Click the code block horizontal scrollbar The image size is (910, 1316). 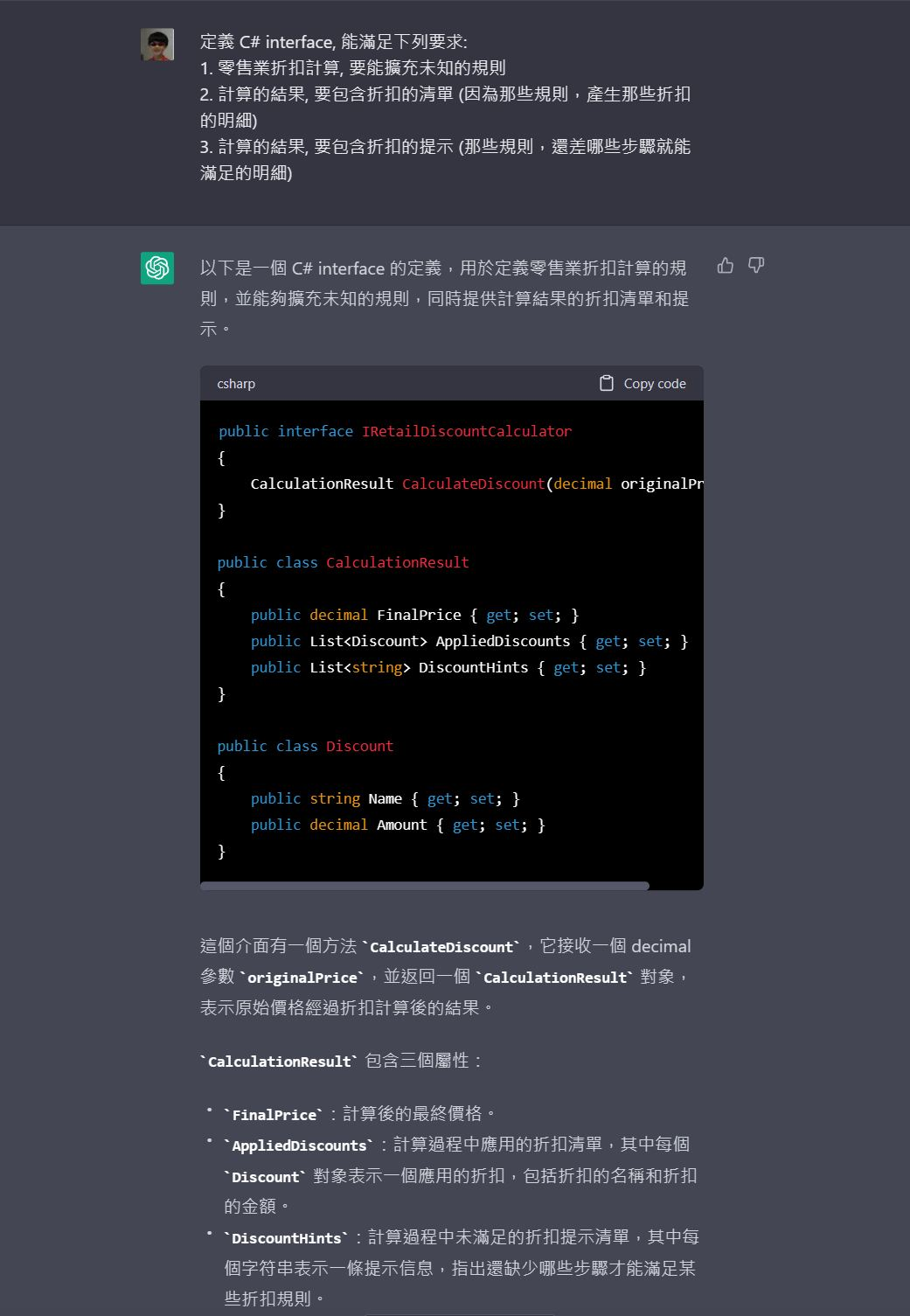(425, 886)
